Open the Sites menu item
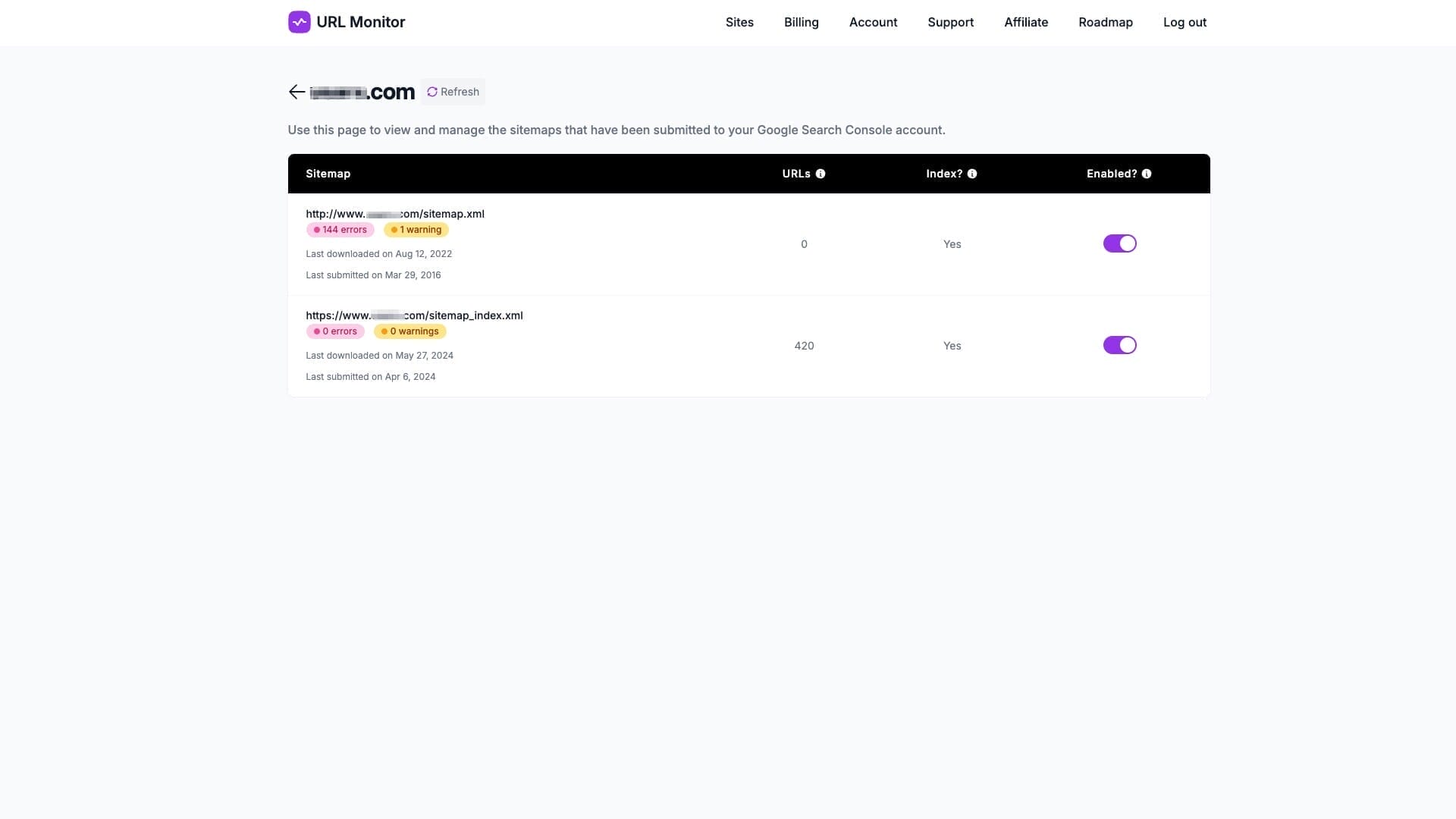Screen dimensions: 1456x819 (x=739, y=23)
